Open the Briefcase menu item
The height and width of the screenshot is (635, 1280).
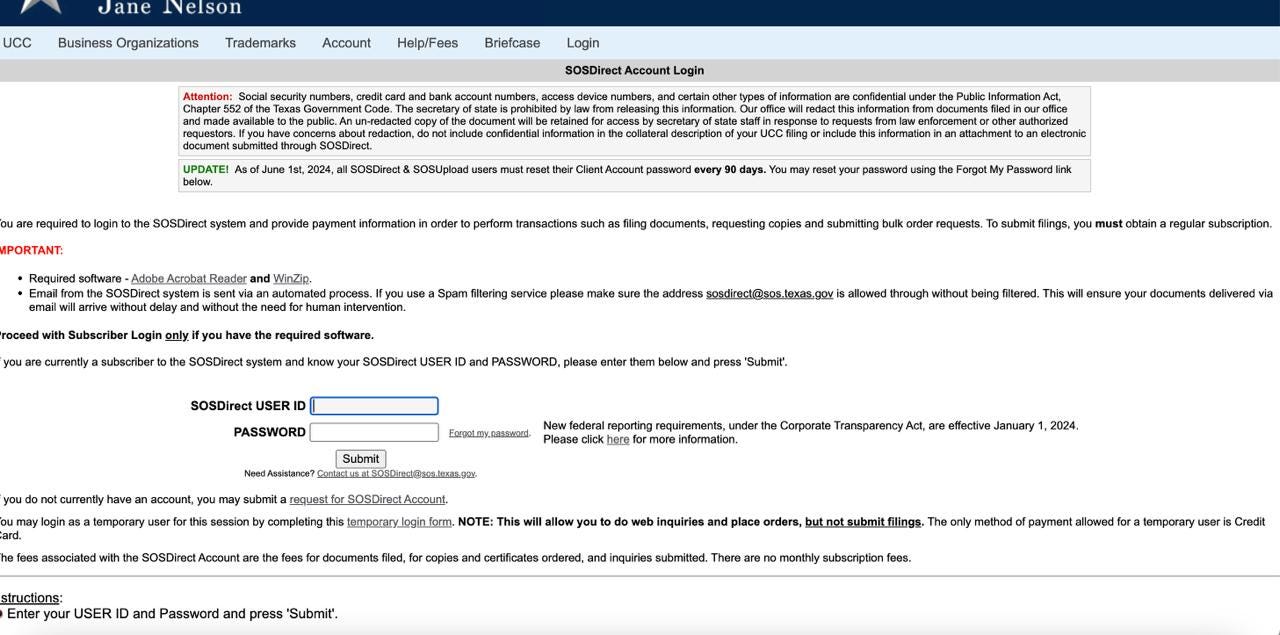tap(512, 43)
